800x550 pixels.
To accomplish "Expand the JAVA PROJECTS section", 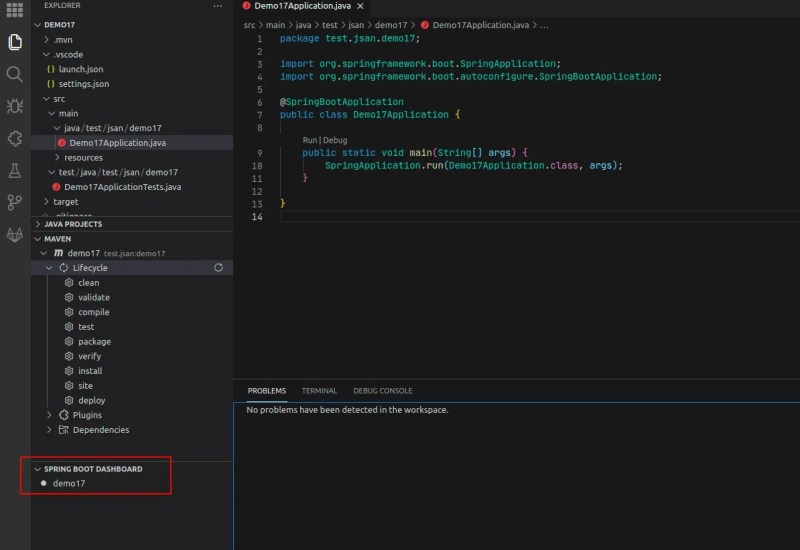I will point(37,224).
